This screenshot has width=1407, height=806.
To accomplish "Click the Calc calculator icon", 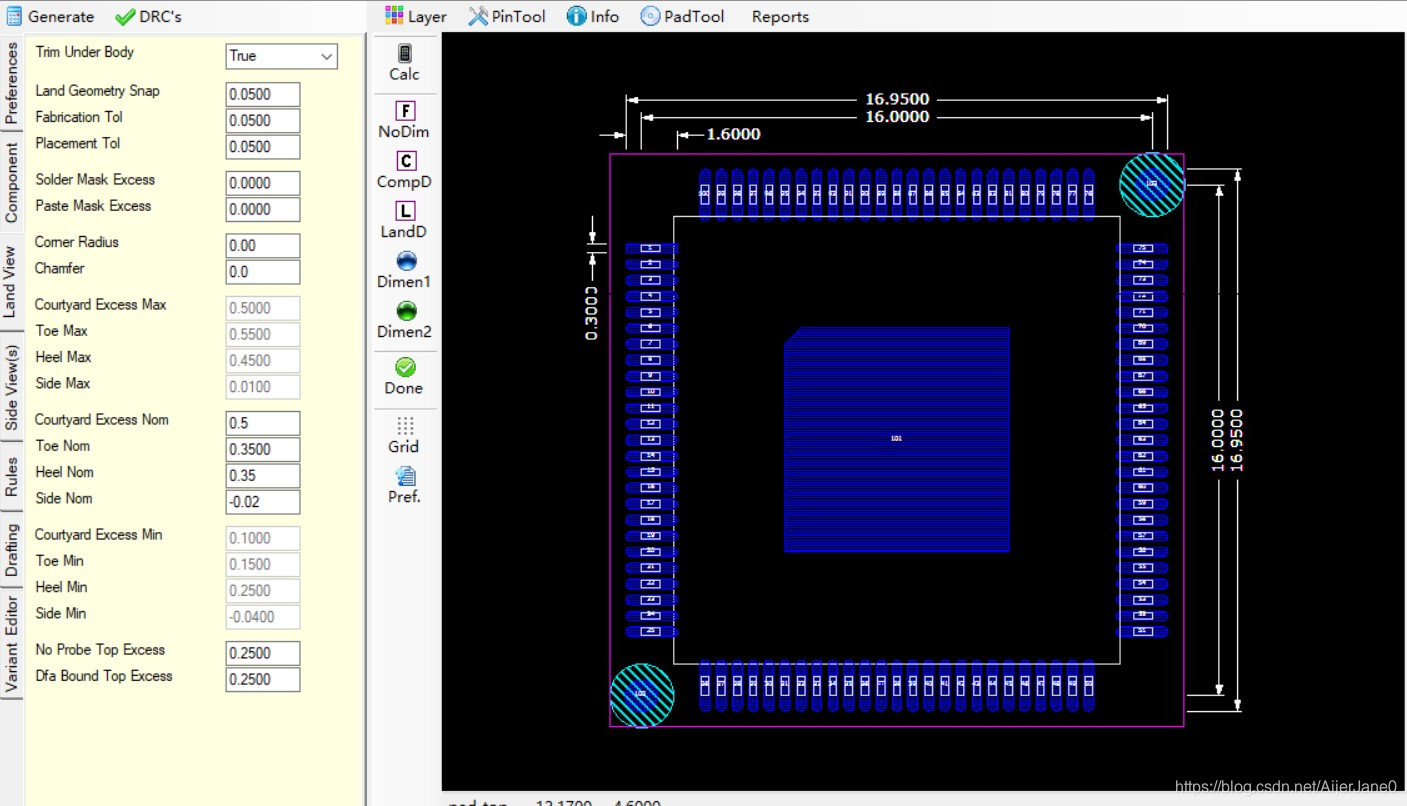I will 404,54.
